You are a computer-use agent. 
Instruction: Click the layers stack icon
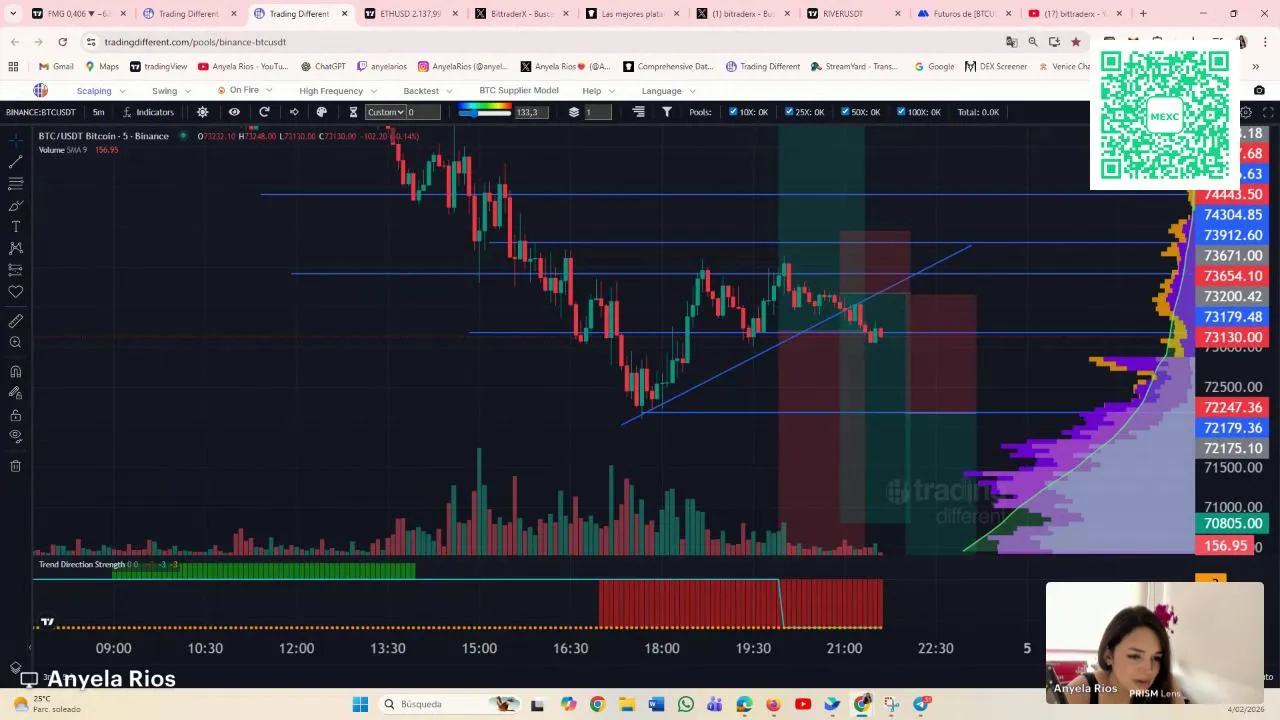(574, 112)
